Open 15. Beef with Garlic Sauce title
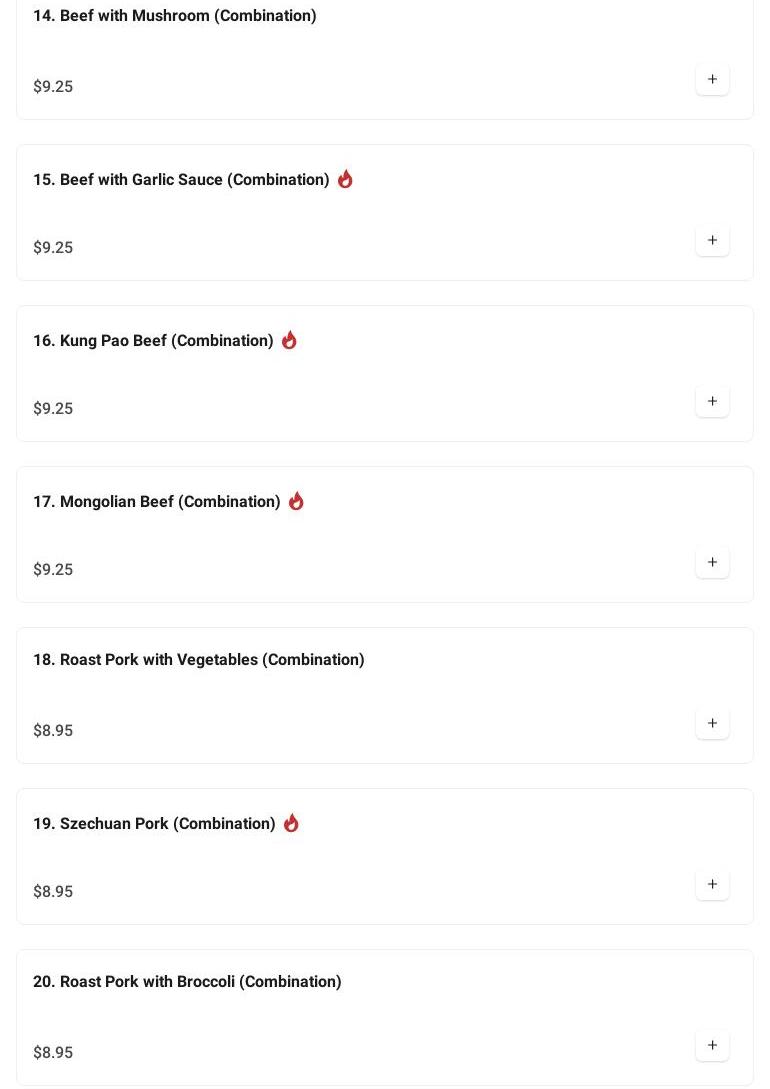The height and width of the screenshot is (1089, 770). [x=181, y=180]
